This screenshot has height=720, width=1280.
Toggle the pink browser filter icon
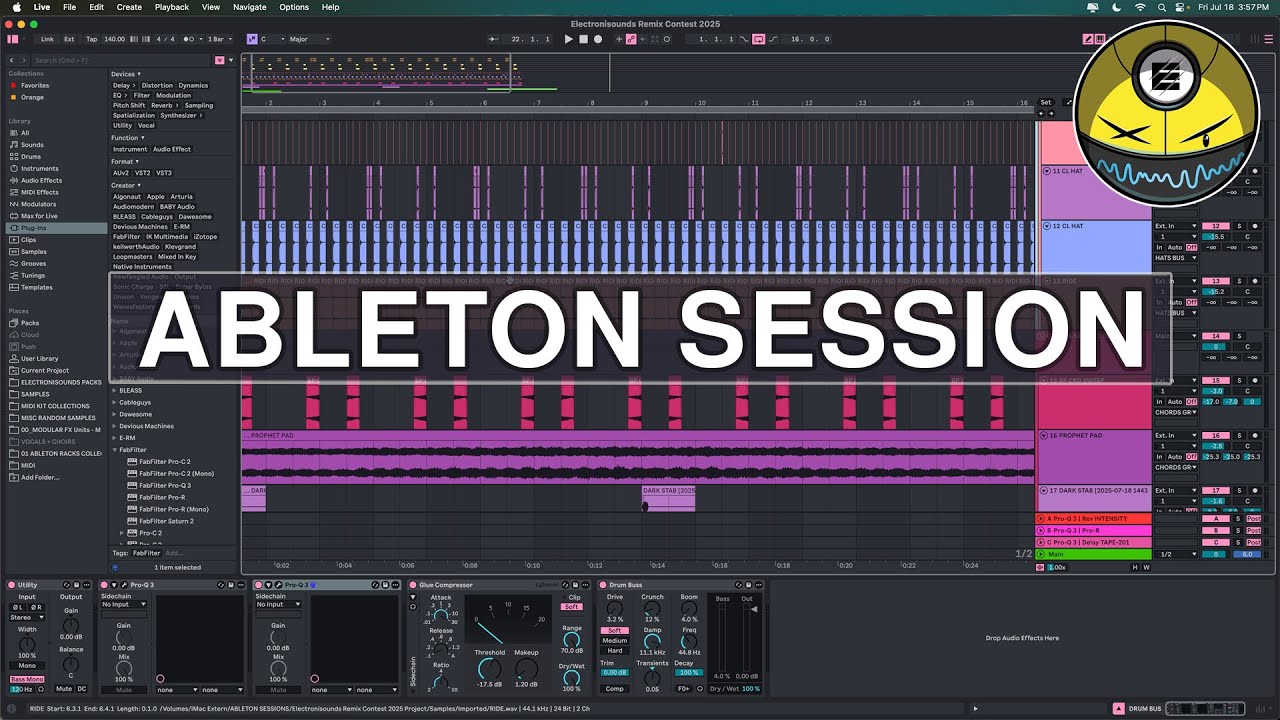[220, 60]
